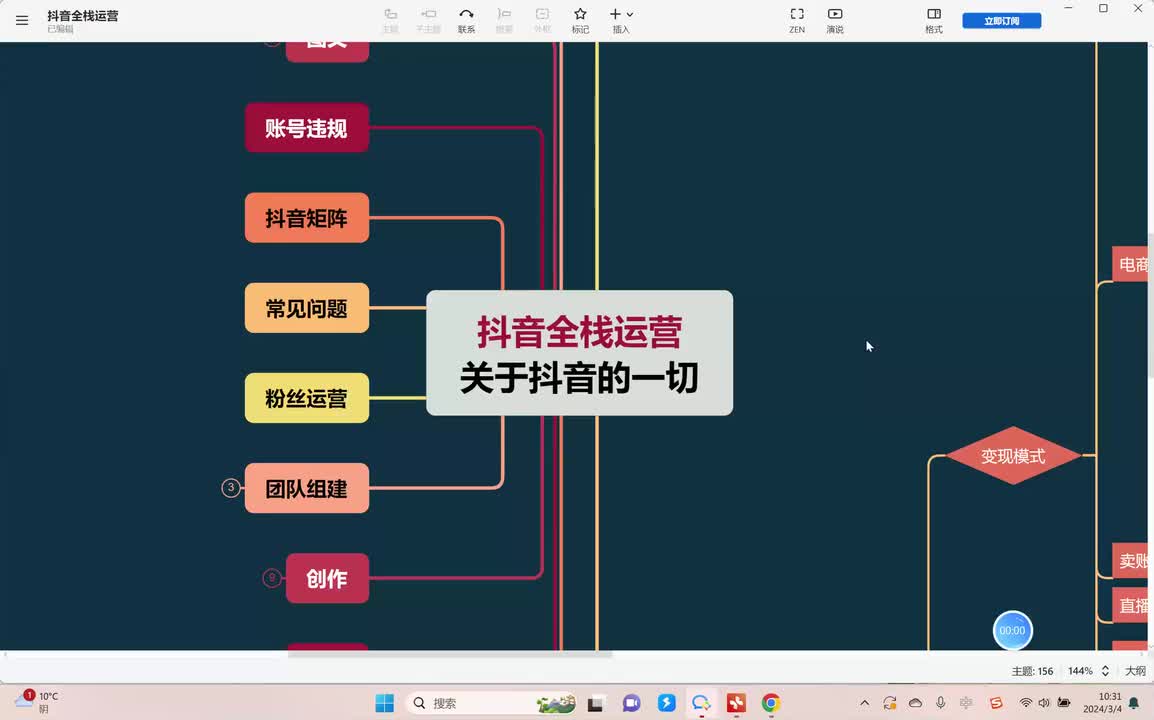Open the Windows Start menu
The image size is (1154, 720).
pyautogui.click(x=384, y=703)
